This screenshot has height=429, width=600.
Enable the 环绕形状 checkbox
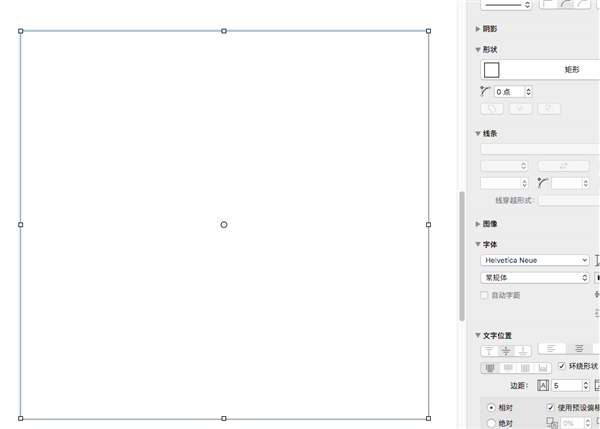[561, 366]
